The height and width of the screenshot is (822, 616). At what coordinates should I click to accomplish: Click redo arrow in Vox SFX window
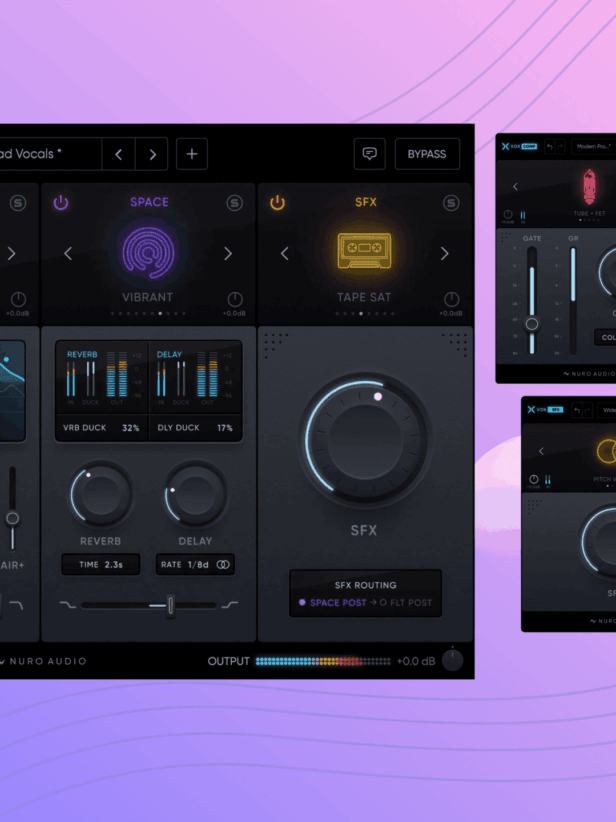(x=588, y=410)
